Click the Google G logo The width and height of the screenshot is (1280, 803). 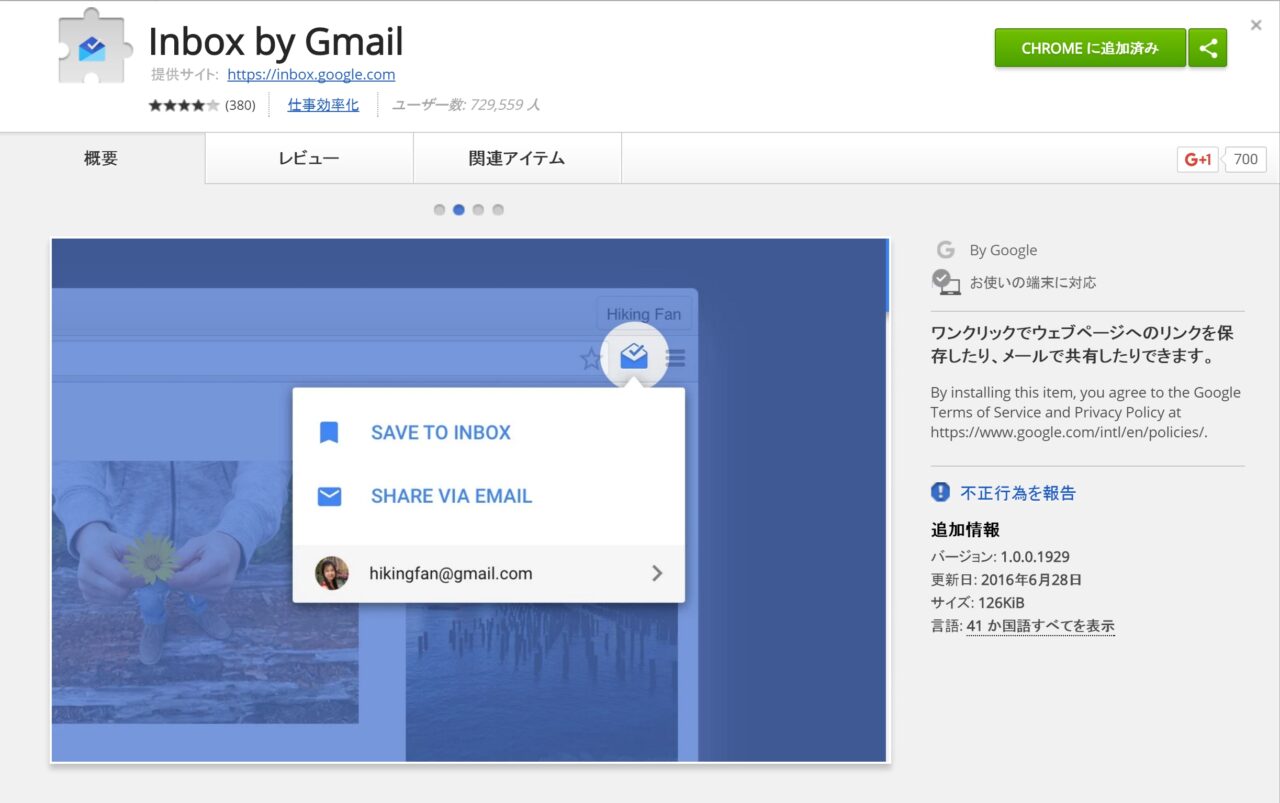pyautogui.click(x=945, y=250)
